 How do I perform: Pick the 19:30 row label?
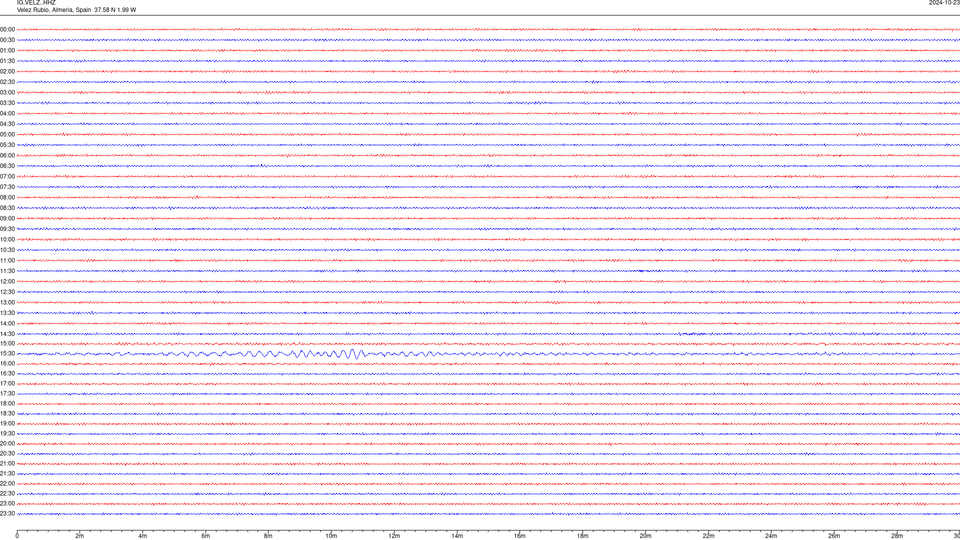point(7,433)
